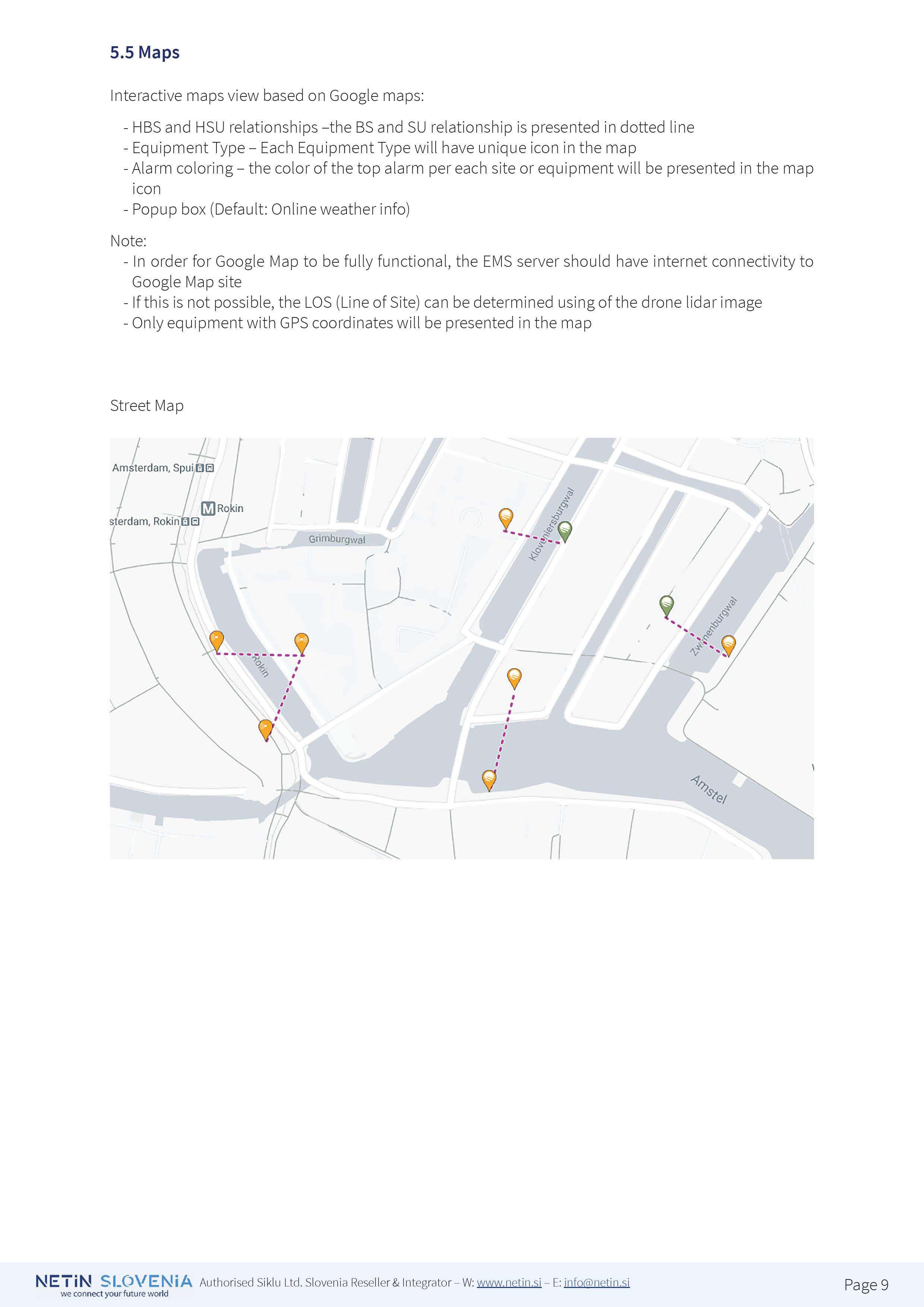Open the www.netin.si website link

pyautogui.click(x=509, y=1282)
